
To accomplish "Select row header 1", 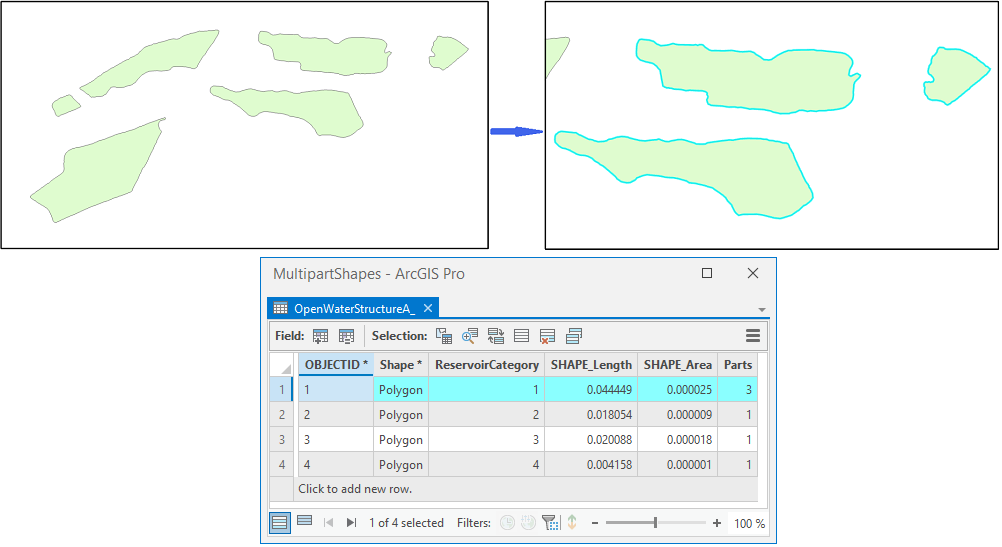I will point(281,389).
